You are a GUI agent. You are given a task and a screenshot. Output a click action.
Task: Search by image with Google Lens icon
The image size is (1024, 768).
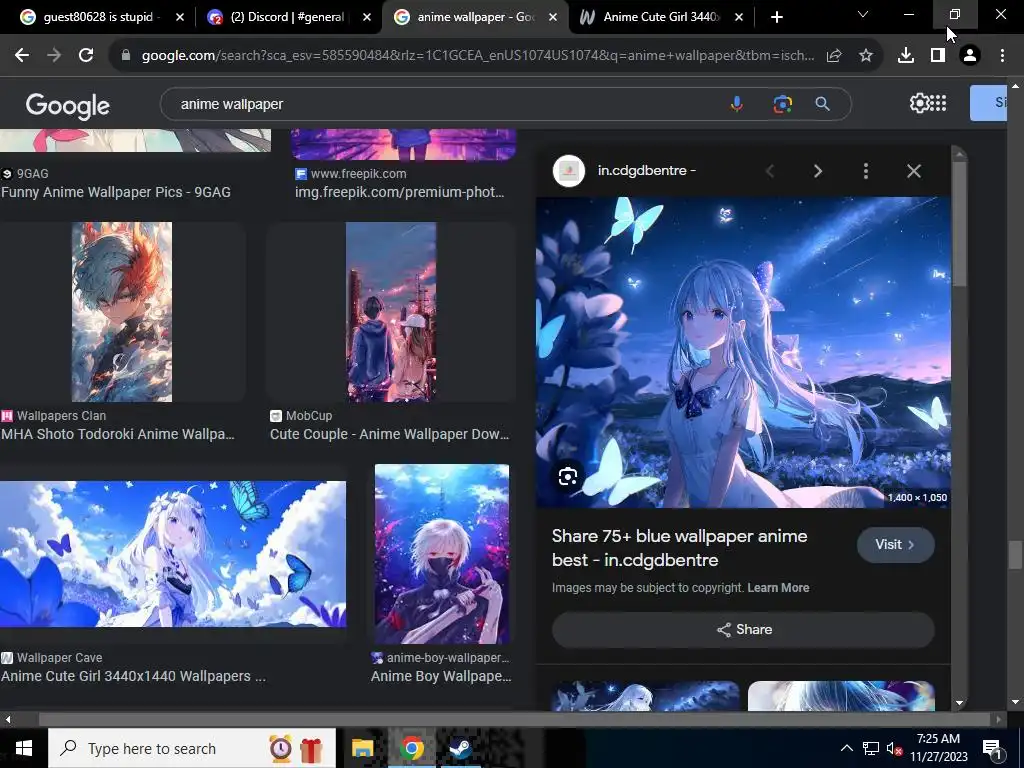pyautogui.click(x=782, y=104)
